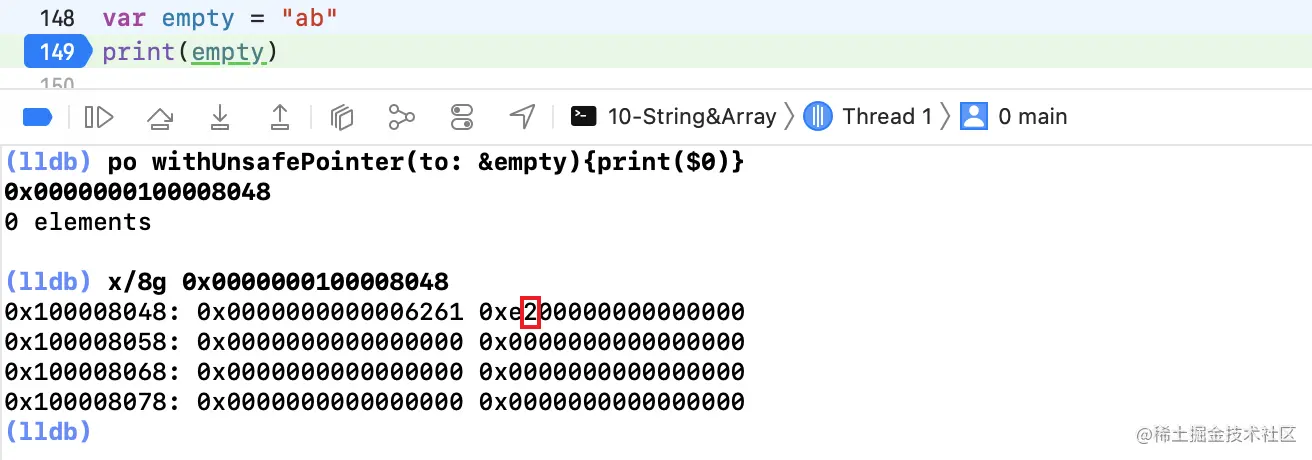
Task: Open Debug Memory Graph icon
Action: point(401,117)
